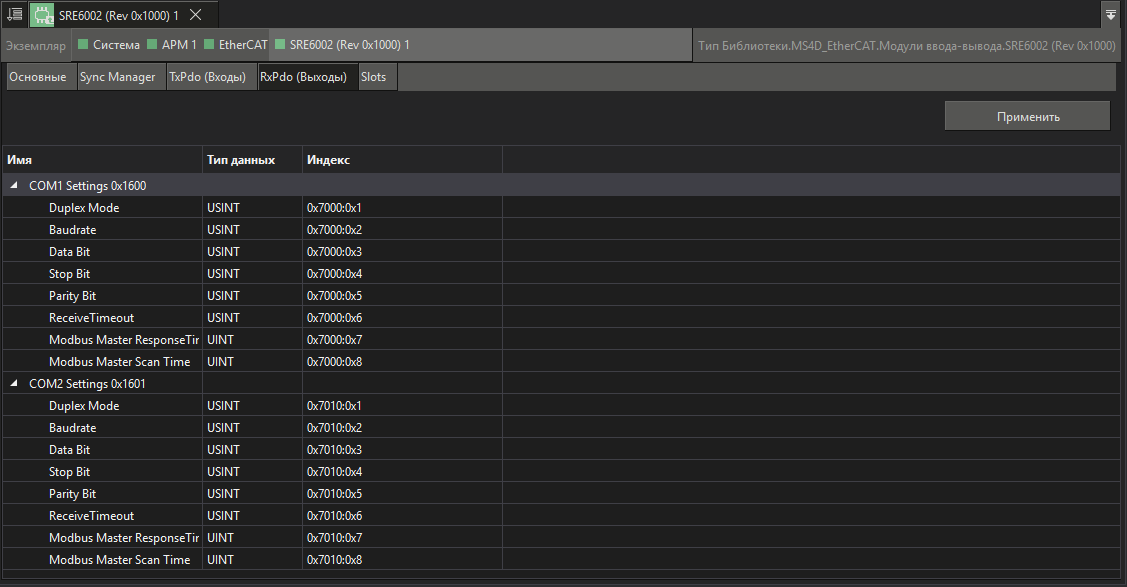The width and height of the screenshot is (1127, 587).
Task: Select Data Bit row with index 0x7000:0x3
Action: (x=562, y=251)
